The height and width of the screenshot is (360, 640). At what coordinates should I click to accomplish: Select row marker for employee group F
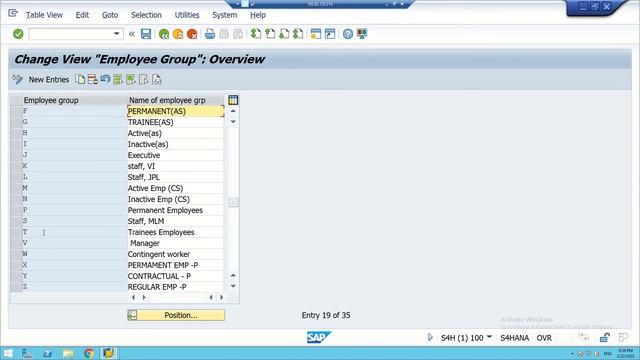pos(16,111)
